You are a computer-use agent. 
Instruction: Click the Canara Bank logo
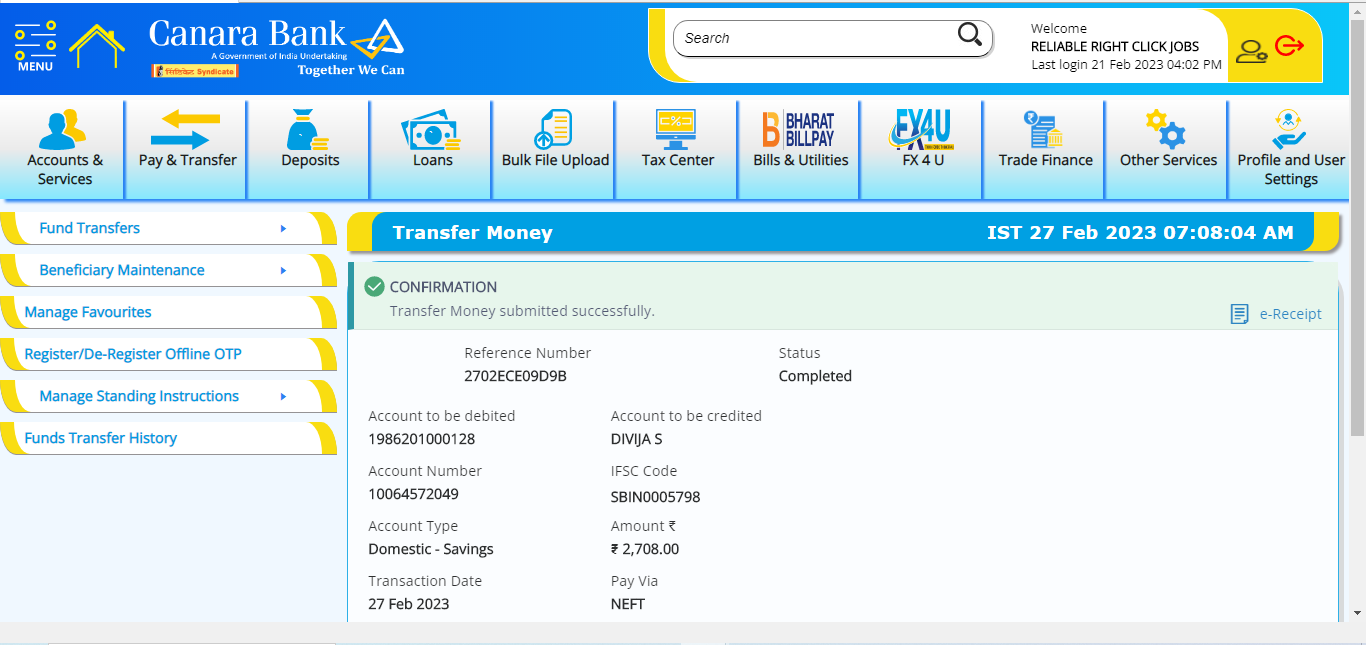click(x=277, y=47)
